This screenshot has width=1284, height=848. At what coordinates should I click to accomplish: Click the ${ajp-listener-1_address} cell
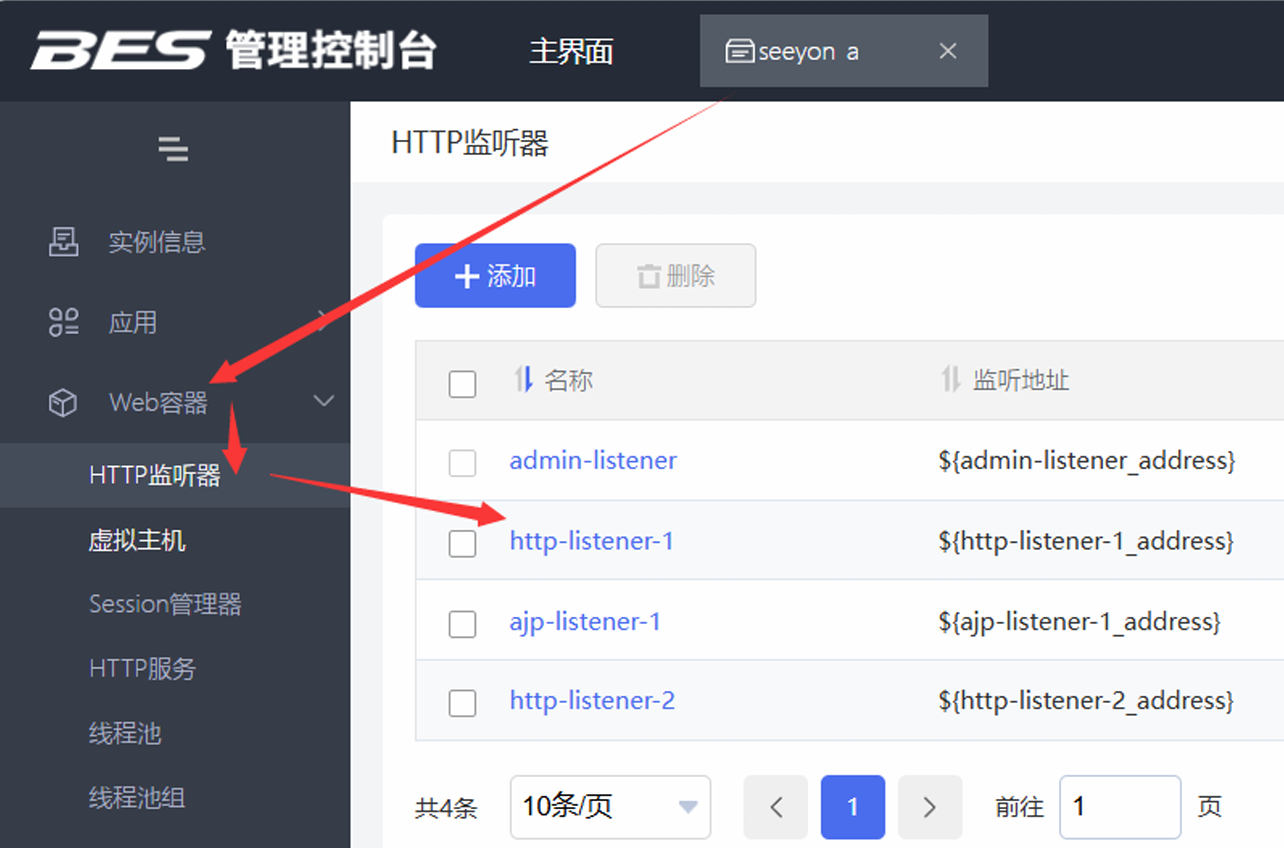1079,621
